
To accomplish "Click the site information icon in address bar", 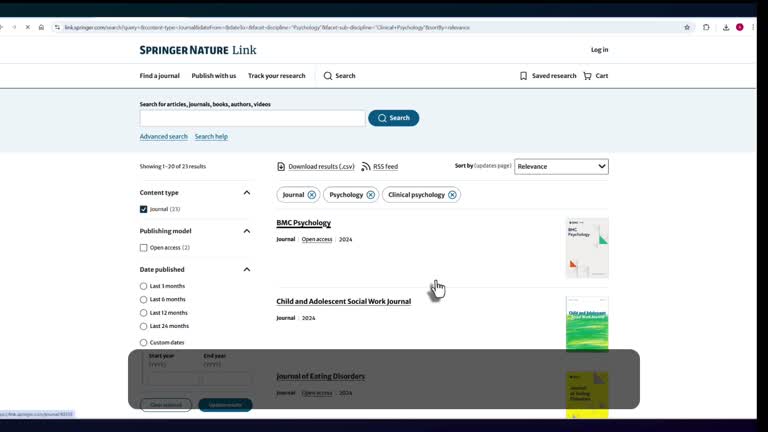I will (57, 27).
